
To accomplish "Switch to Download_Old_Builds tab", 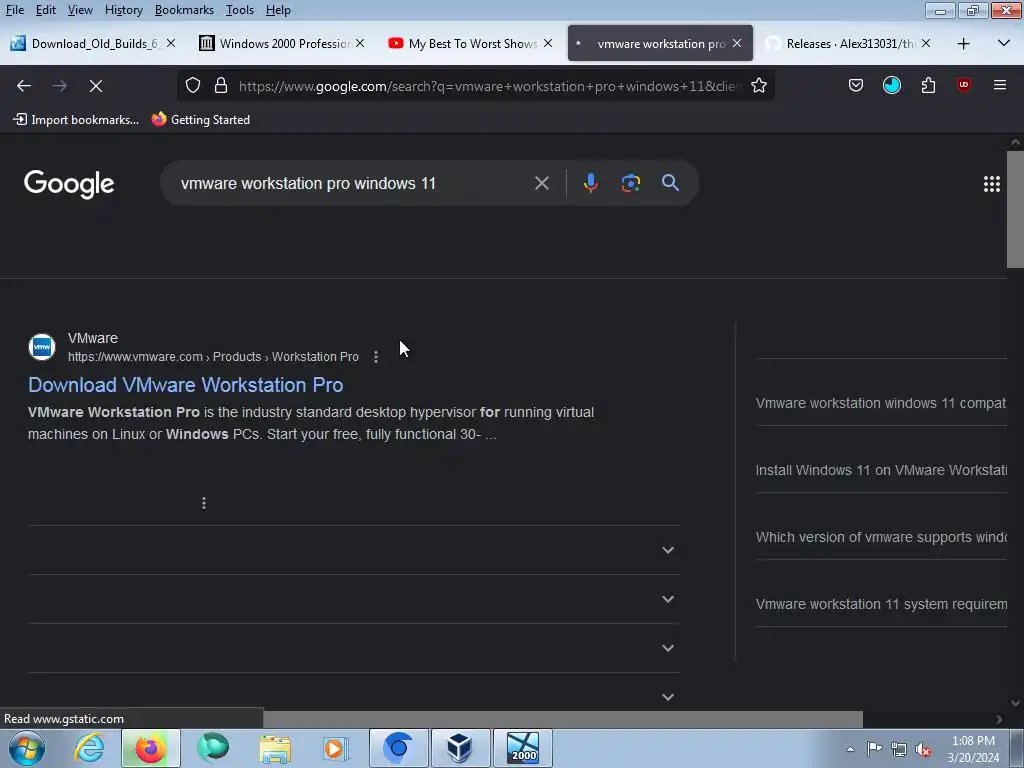I will point(93,43).
